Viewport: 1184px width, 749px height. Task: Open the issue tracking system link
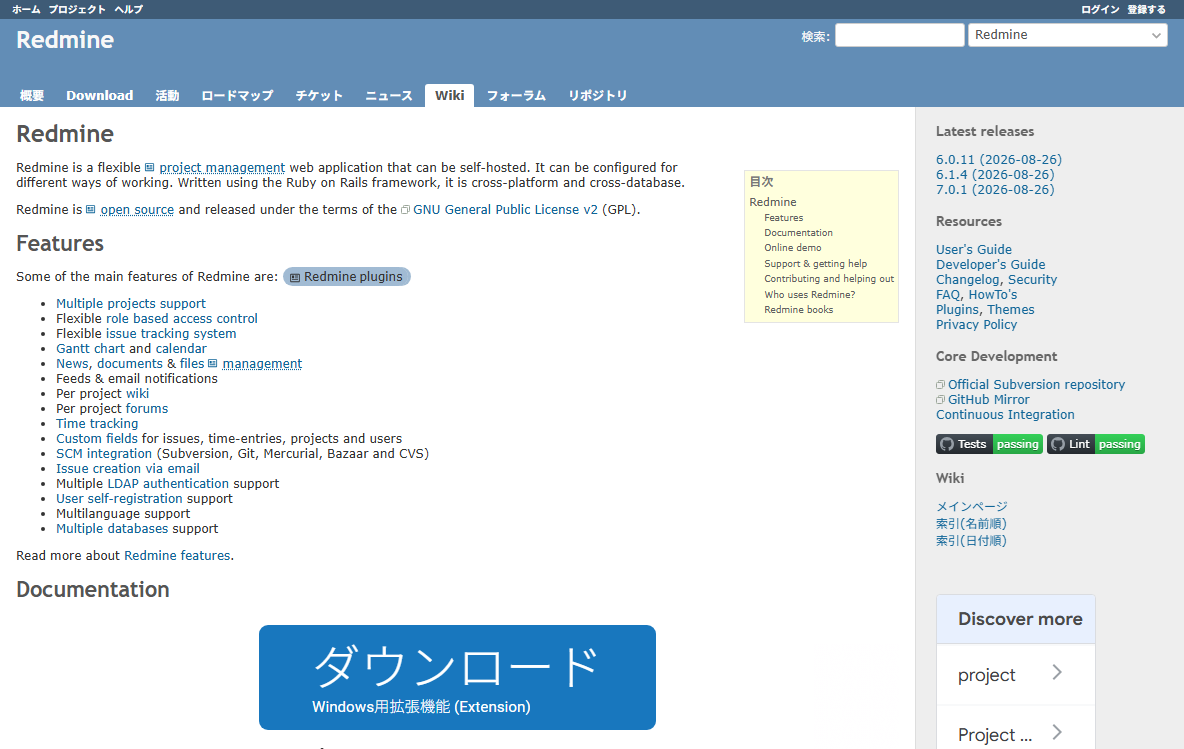tap(171, 334)
